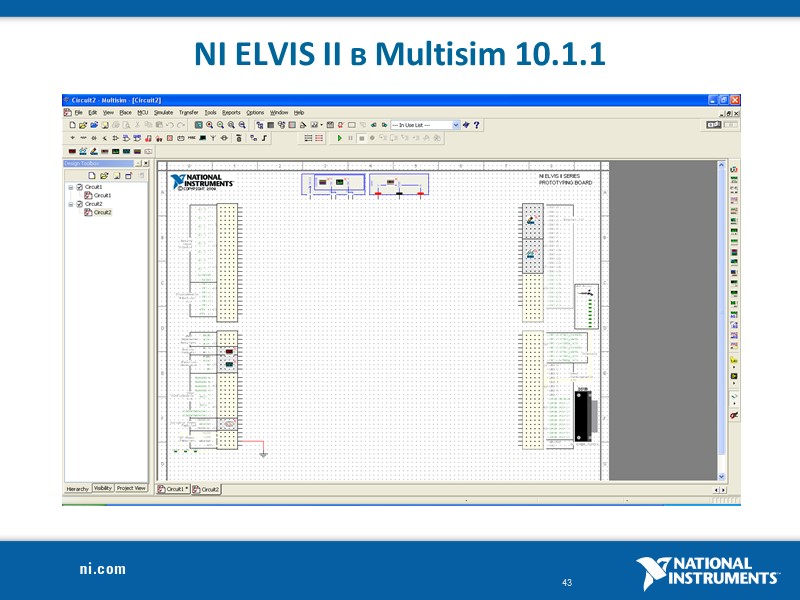This screenshot has width=800, height=600.
Task: Pause the running simulation
Action: point(350,140)
